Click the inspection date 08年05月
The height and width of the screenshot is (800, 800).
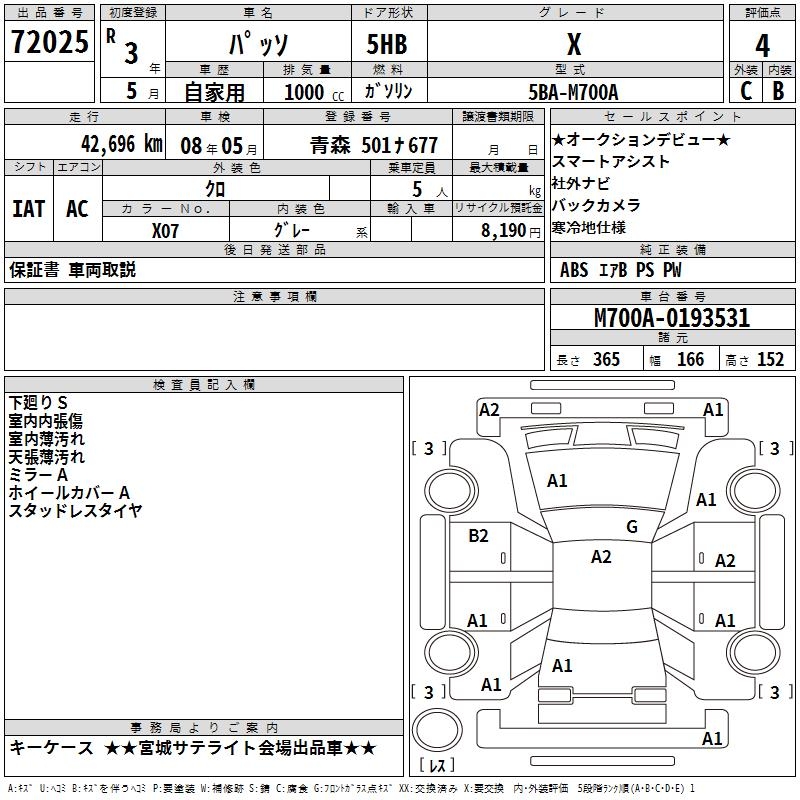point(219,146)
